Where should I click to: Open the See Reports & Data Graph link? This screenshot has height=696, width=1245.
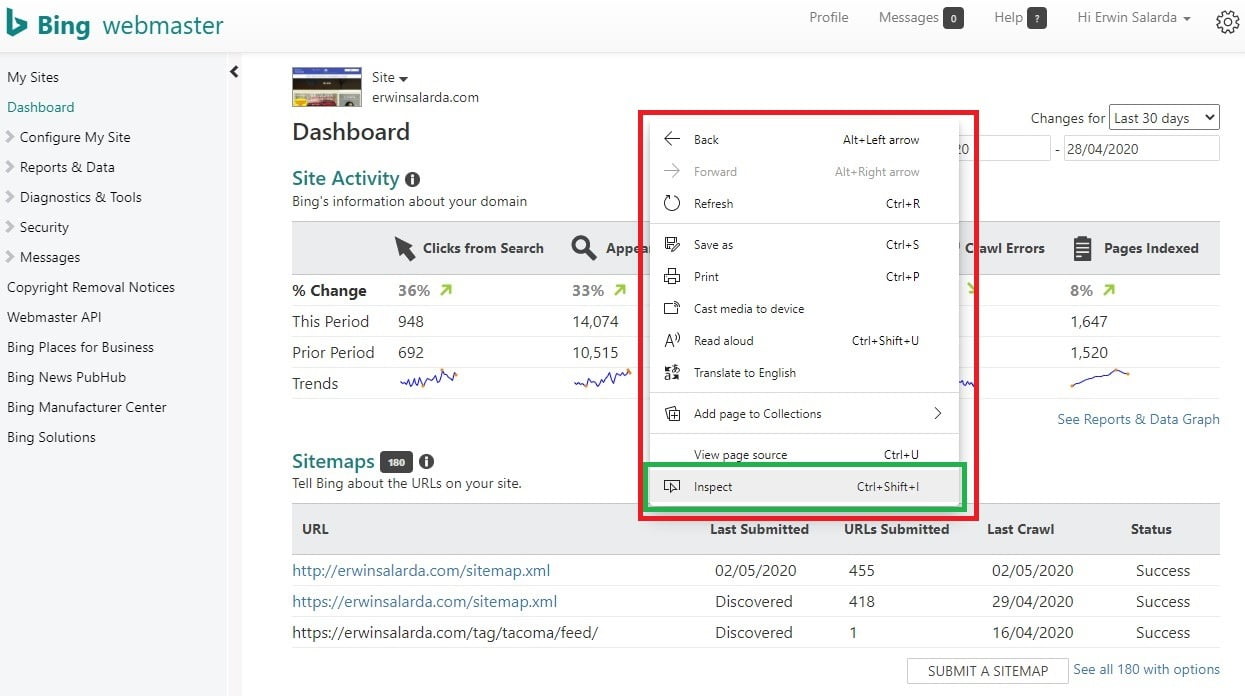[x=1138, y=419]
